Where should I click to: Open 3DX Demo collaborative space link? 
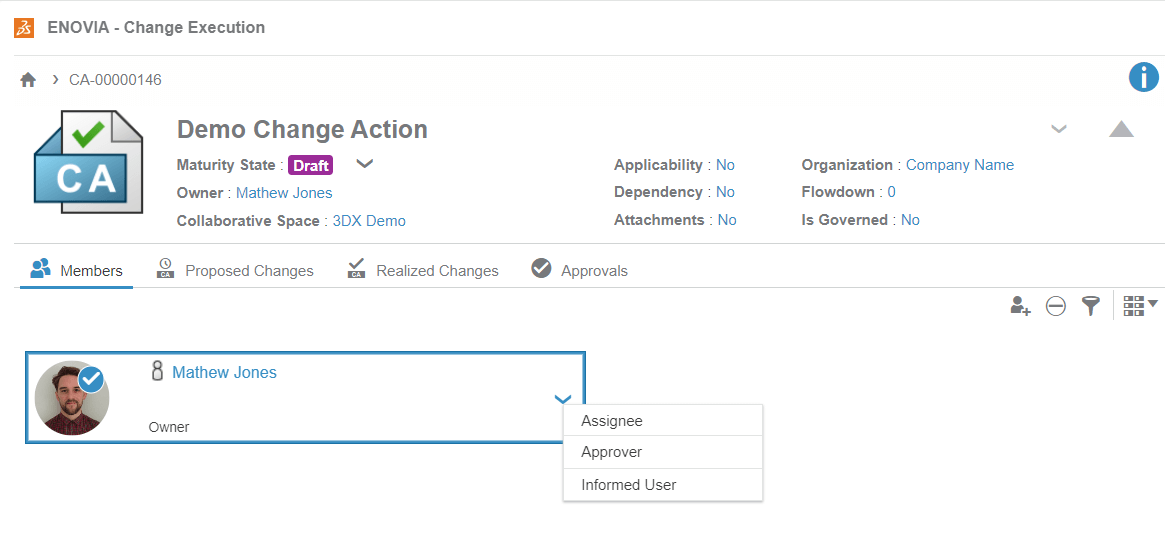369,221
